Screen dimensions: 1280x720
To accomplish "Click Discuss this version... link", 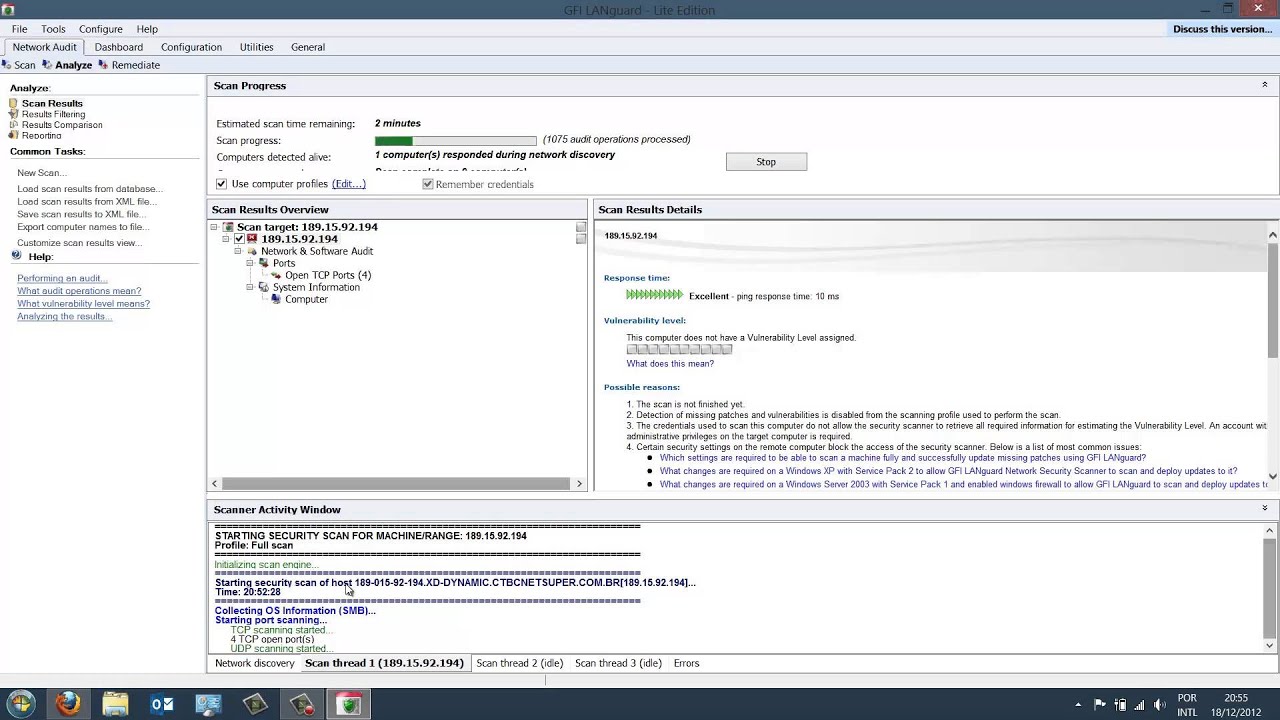I will (1222, 29).
